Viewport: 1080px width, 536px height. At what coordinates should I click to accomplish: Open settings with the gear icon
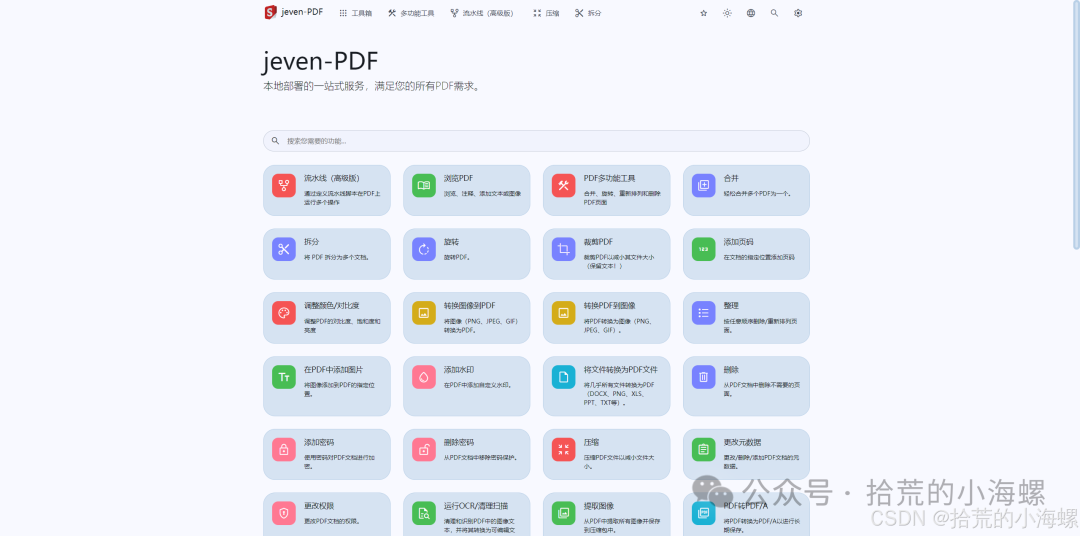[798, 13]
